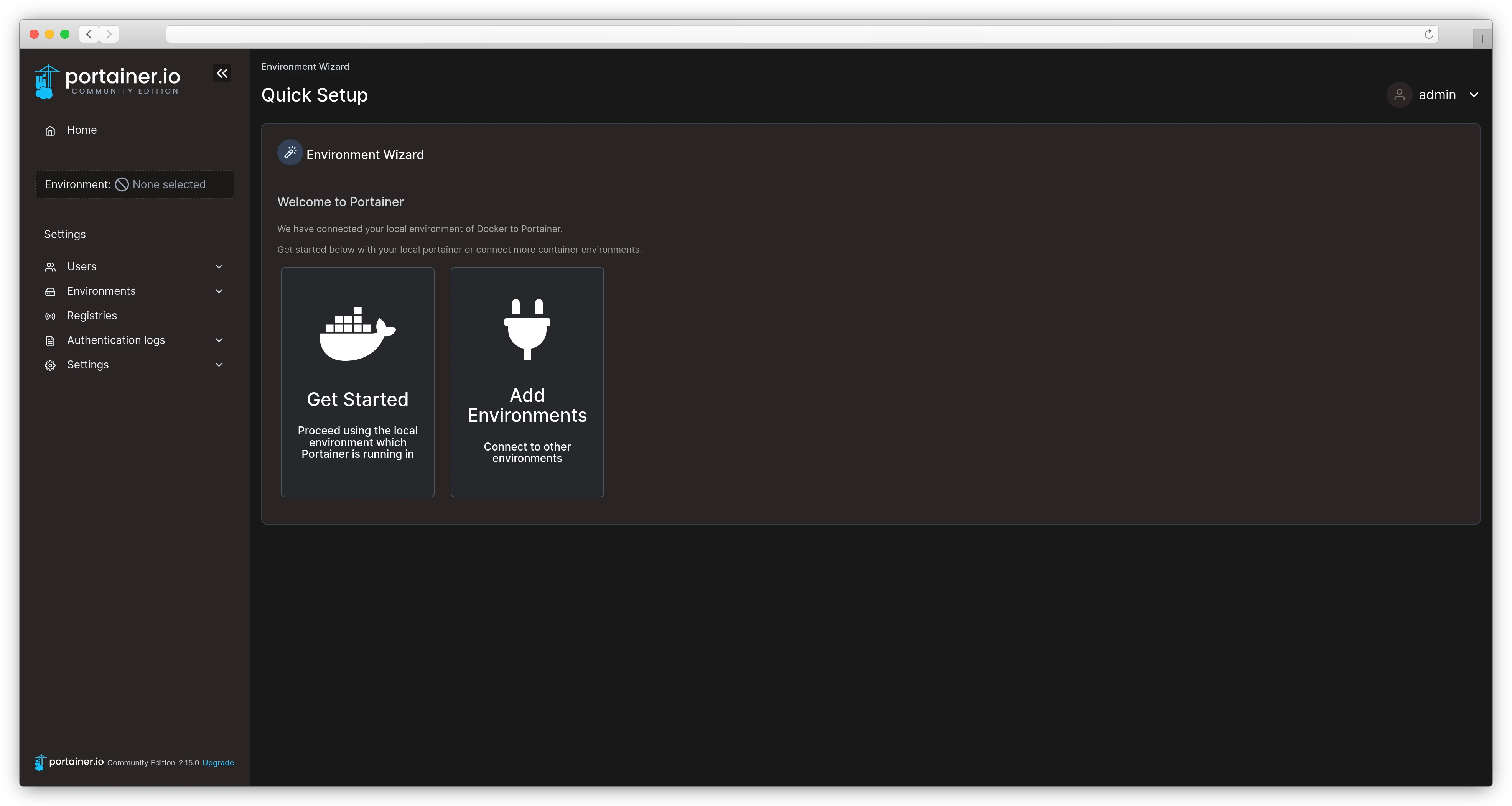
Task: Collapse the sidebar with double-chevron icon
Action: tap(222, 73)
